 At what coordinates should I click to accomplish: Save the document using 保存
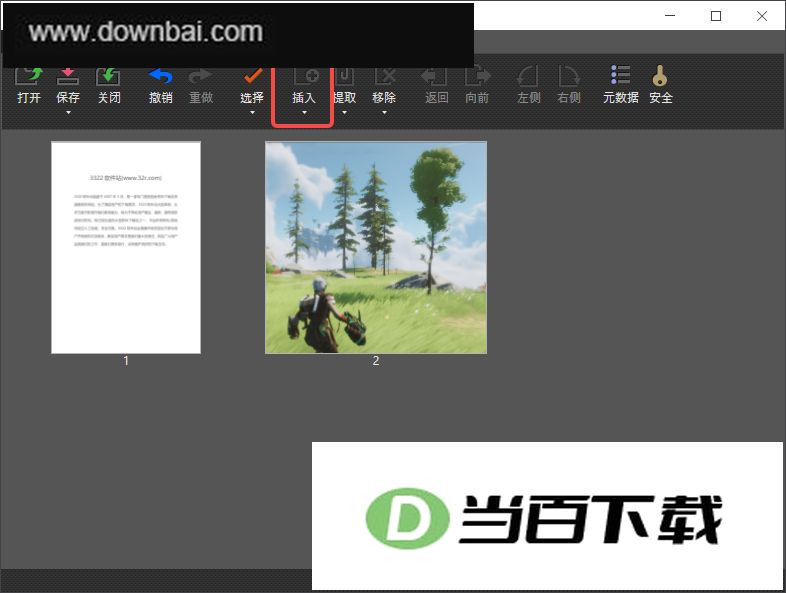click(68, 86)
